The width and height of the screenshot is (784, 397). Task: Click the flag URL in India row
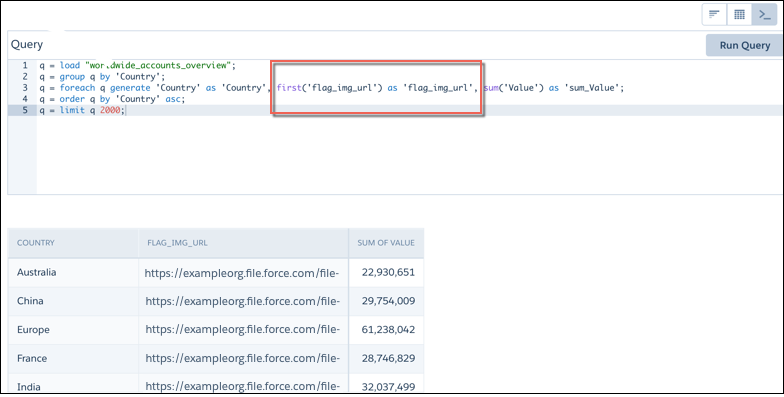(x=243, y=386)
